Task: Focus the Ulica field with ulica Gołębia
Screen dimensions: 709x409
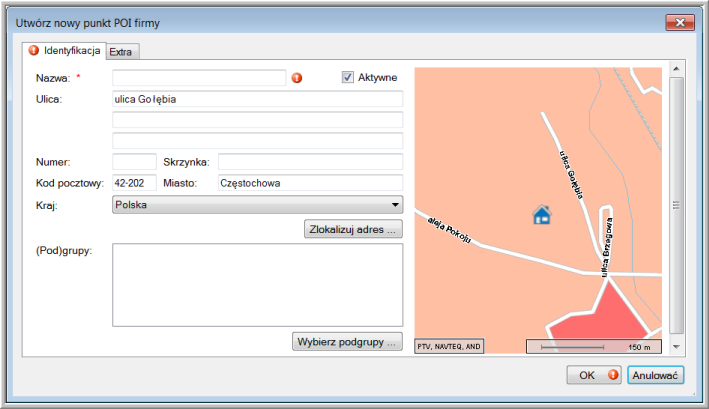Action: pyautogui.click(x=257, y=99)
